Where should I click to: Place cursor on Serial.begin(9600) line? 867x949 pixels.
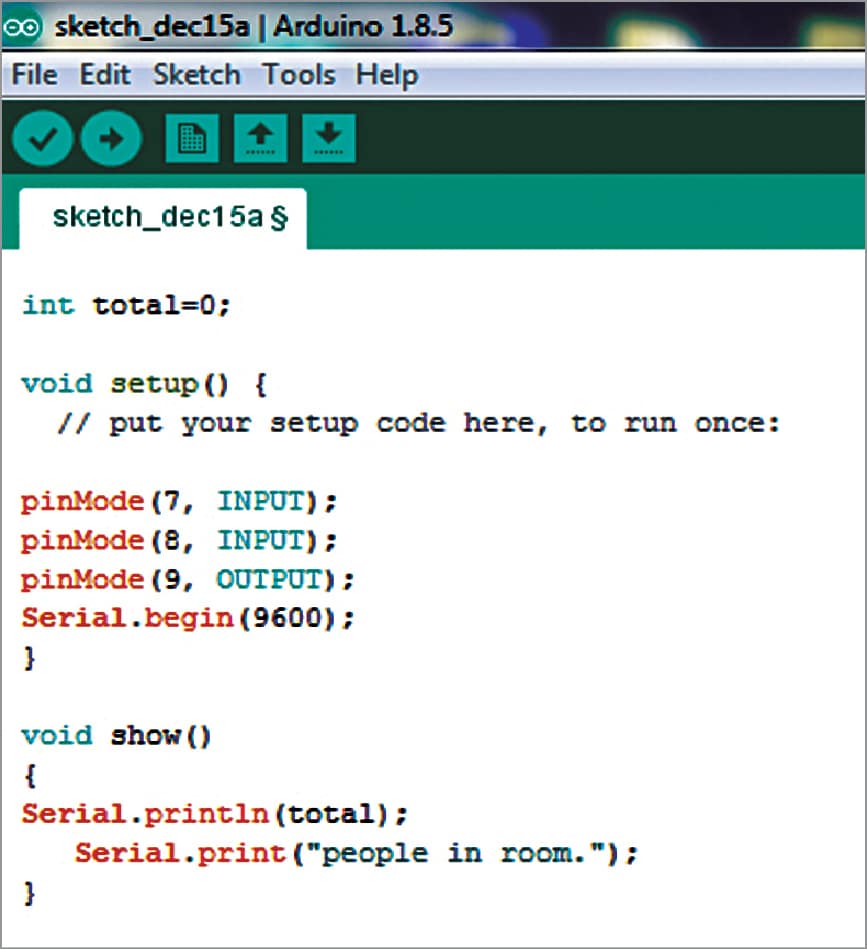[x=188, y=618]
